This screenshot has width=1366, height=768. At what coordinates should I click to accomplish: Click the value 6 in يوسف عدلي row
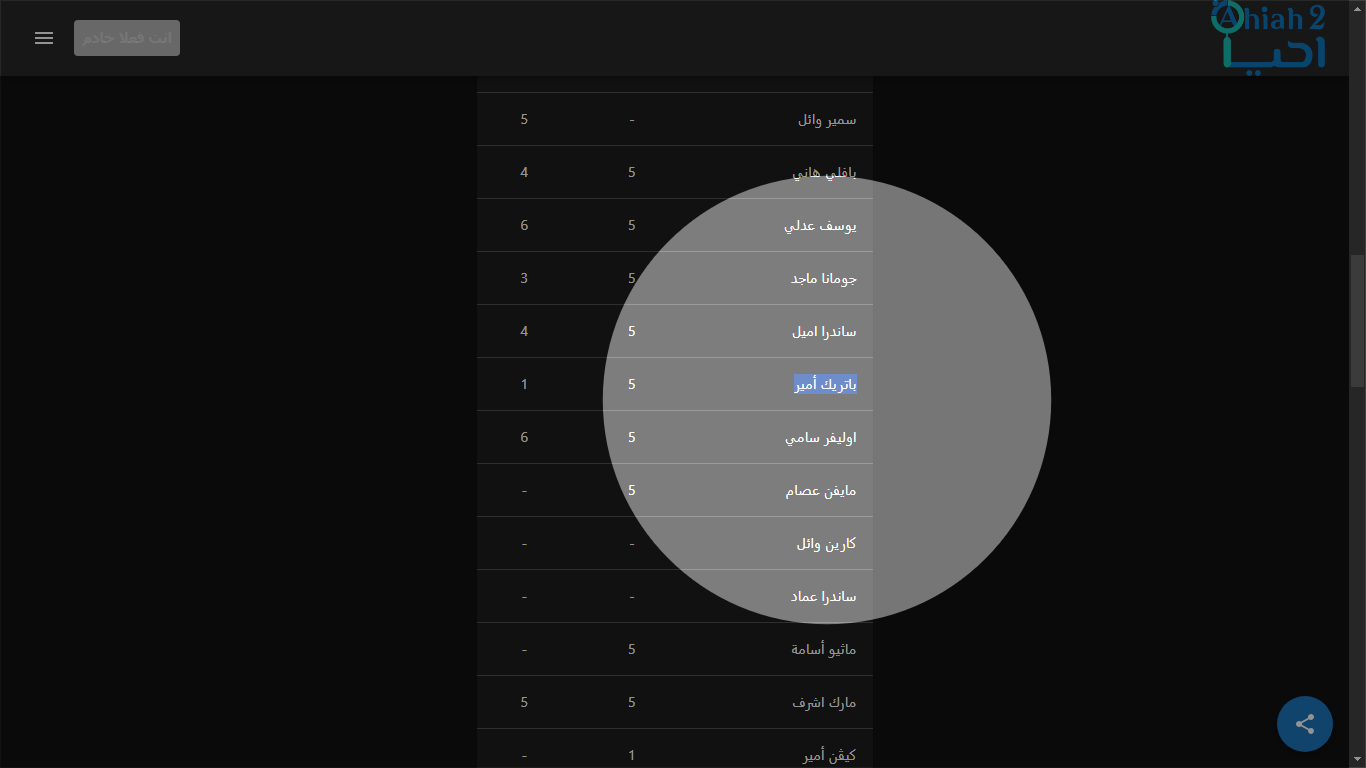(524, 226)
